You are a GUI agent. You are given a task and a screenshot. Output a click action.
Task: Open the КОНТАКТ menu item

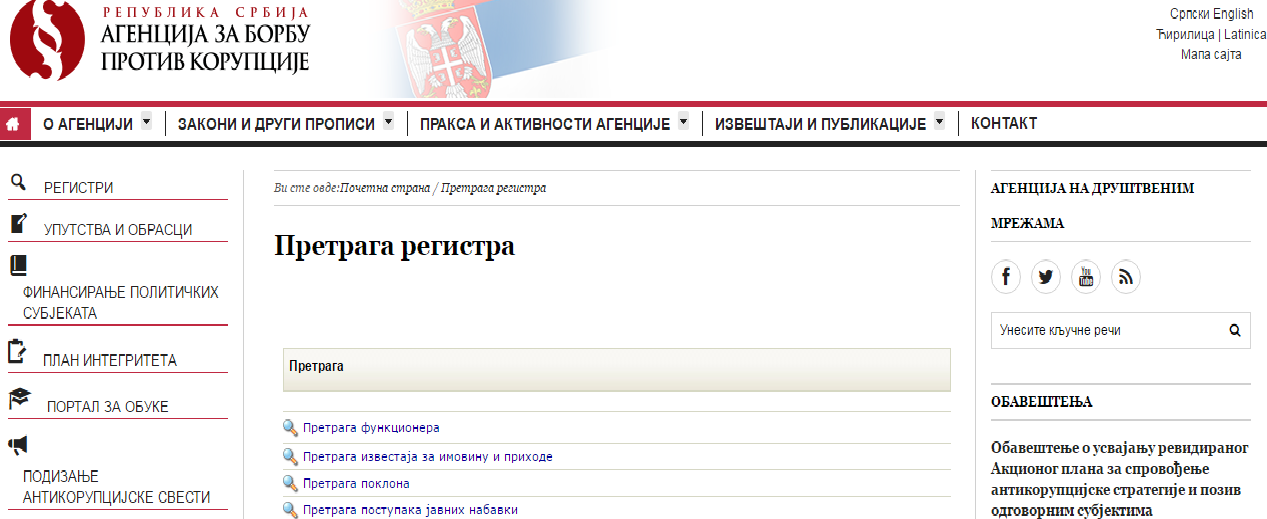[1003, 124]
